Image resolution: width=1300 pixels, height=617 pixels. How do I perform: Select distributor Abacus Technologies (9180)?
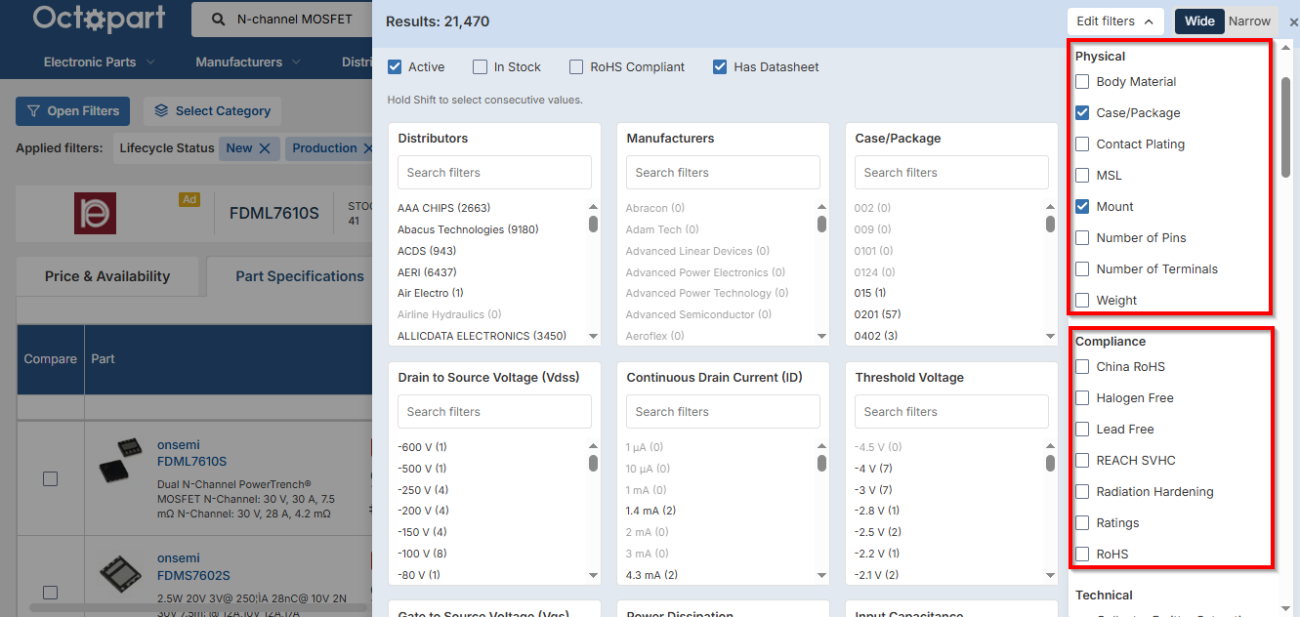(x=468, y=230)
